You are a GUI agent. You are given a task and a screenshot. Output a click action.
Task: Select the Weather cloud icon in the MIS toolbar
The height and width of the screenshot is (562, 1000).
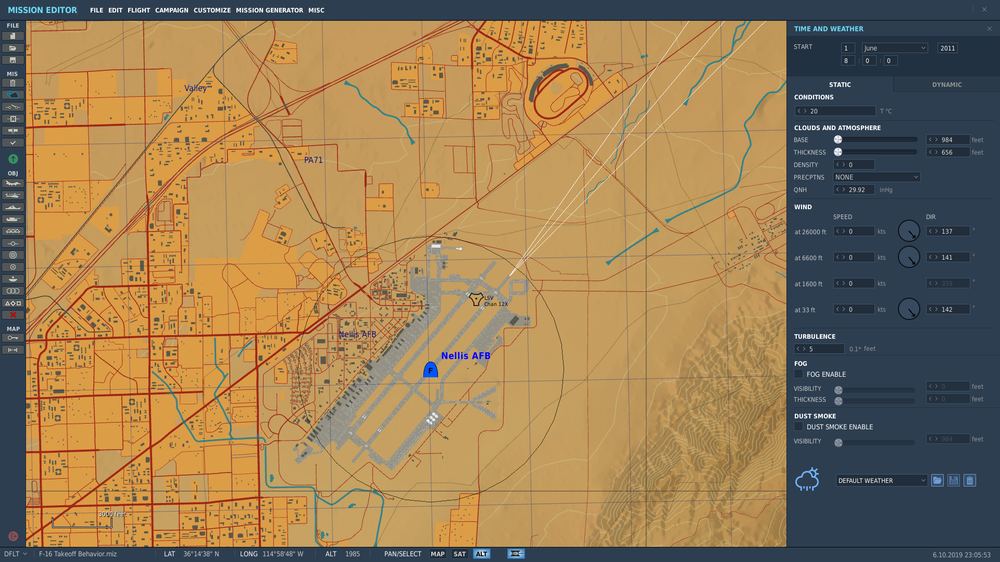coord(12,95)
